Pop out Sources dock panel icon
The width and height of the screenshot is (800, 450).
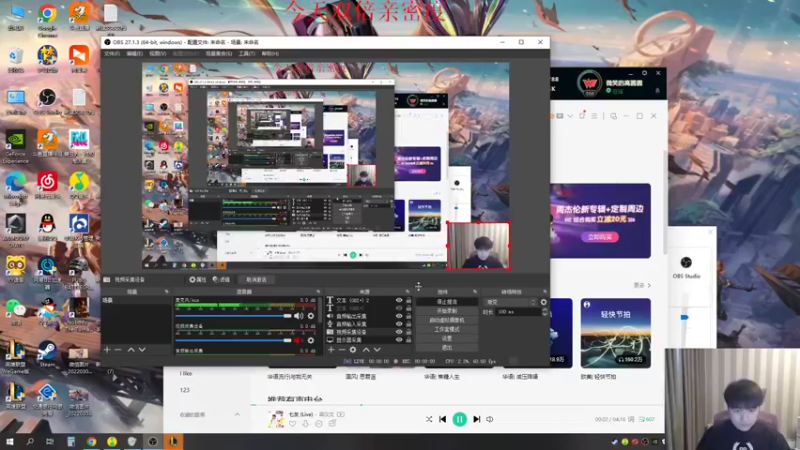pyautogui.click(x=407, y=292)
